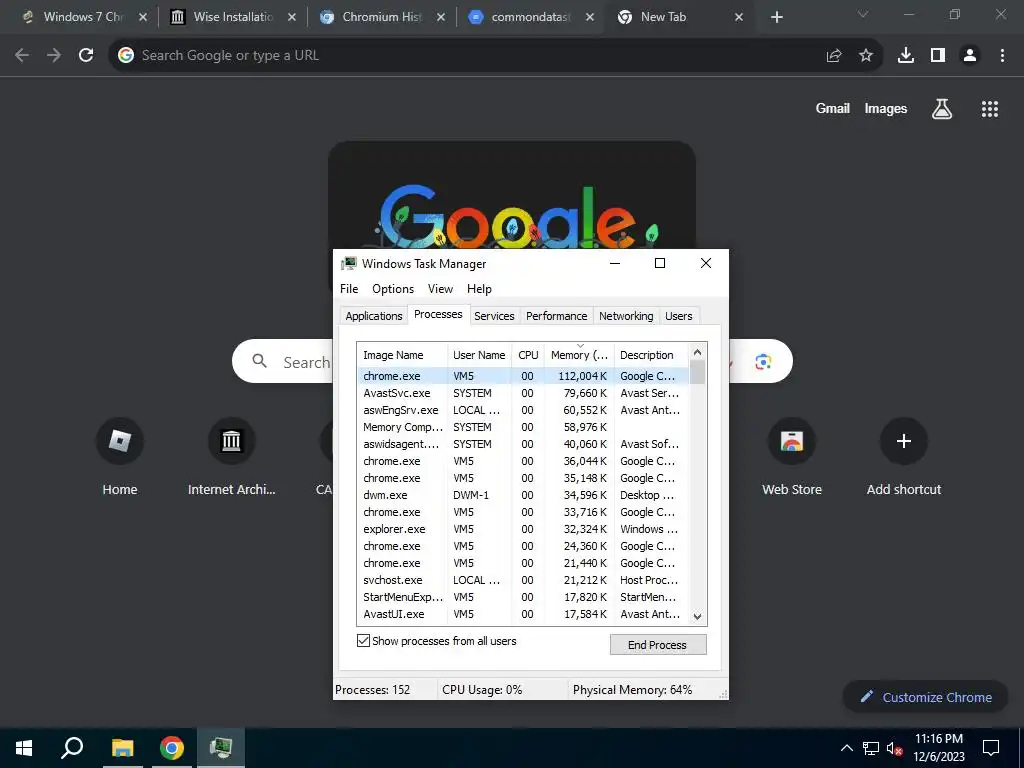Click the process list scroll down arrow
Viewport: 1024px width, 768px height.
coord(697,616)
